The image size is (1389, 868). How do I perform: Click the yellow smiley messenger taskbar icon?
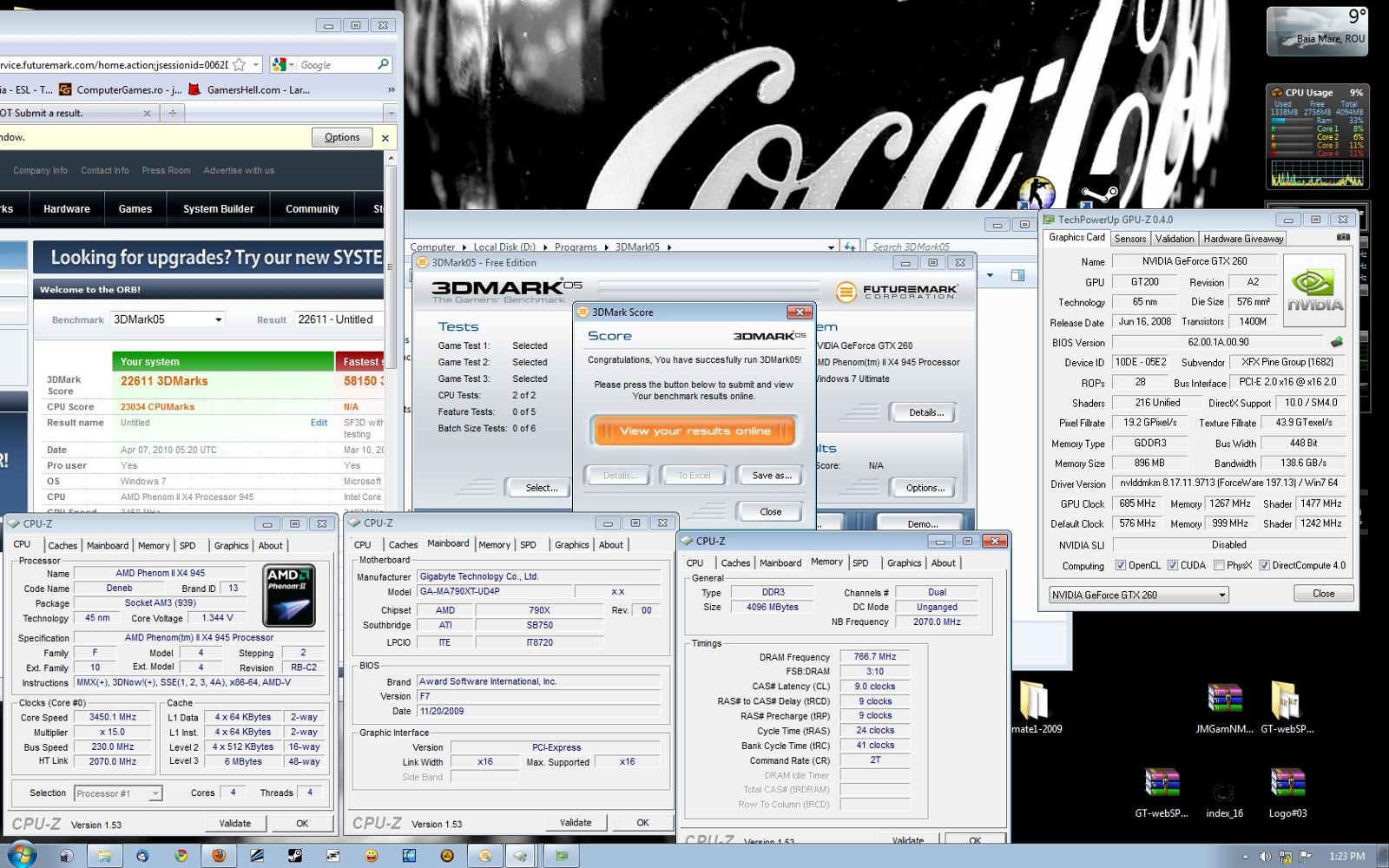point(372,855)
